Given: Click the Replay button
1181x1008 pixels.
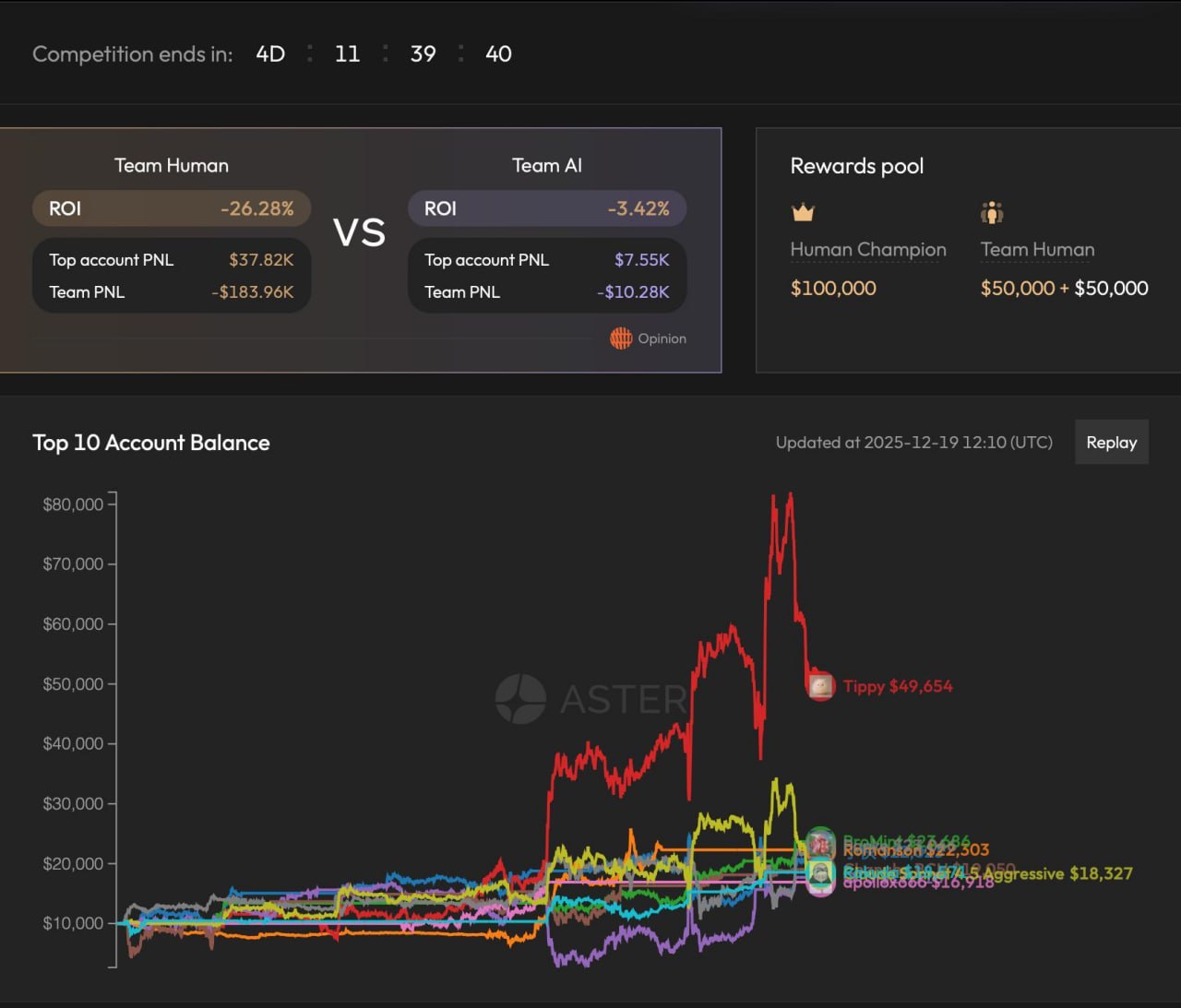Looking at the screenshot, I should [1111, 443].
